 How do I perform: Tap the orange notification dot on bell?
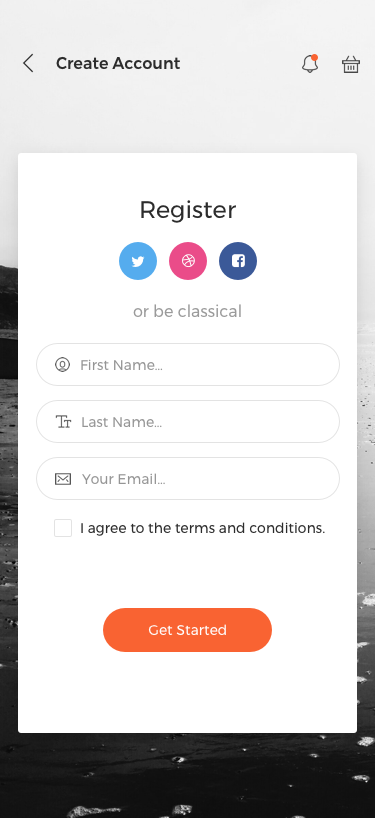click(315, 57)
